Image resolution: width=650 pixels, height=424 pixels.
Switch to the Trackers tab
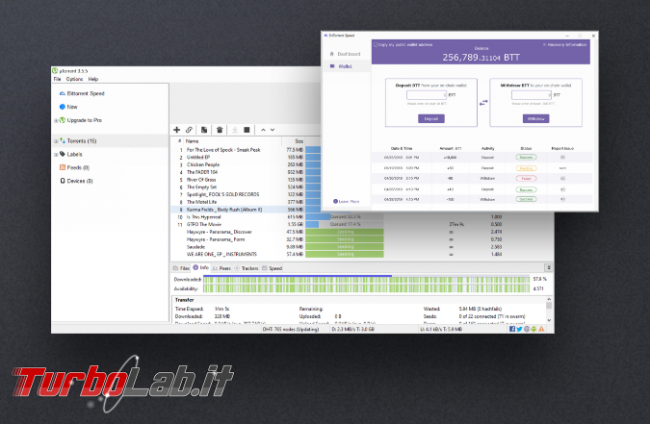pos(246,268)
